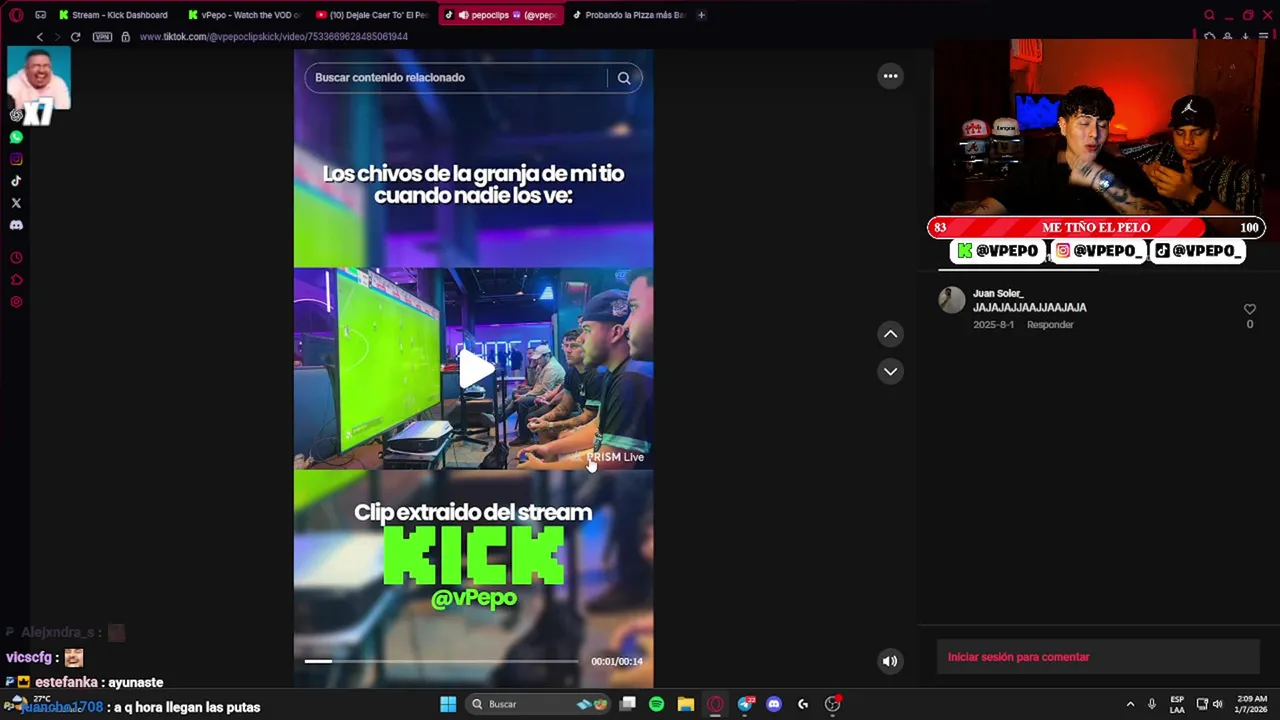This screenshot has height=720, width=1280.
Task: Like Juan Soler_ comment heart
Action: pos(1249,310)
